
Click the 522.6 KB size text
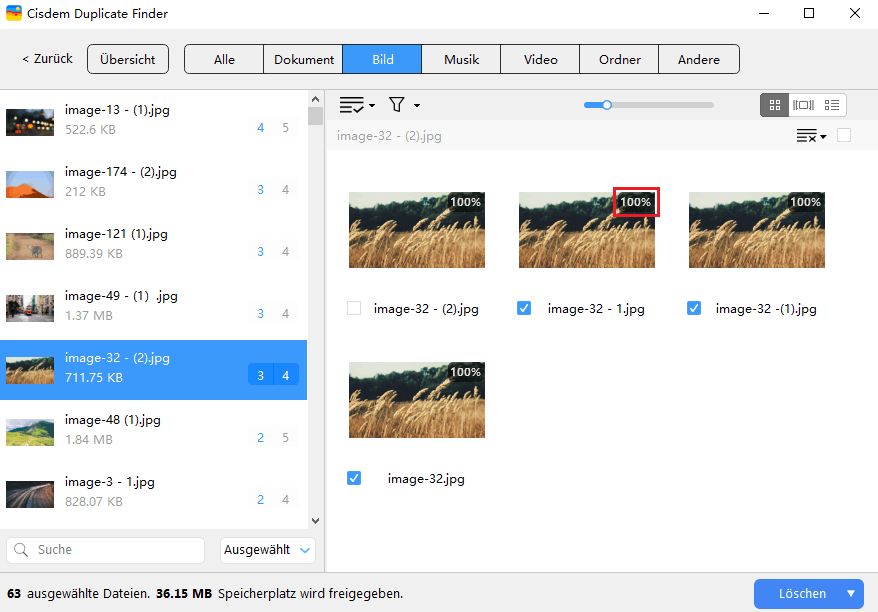pos(90,130)
